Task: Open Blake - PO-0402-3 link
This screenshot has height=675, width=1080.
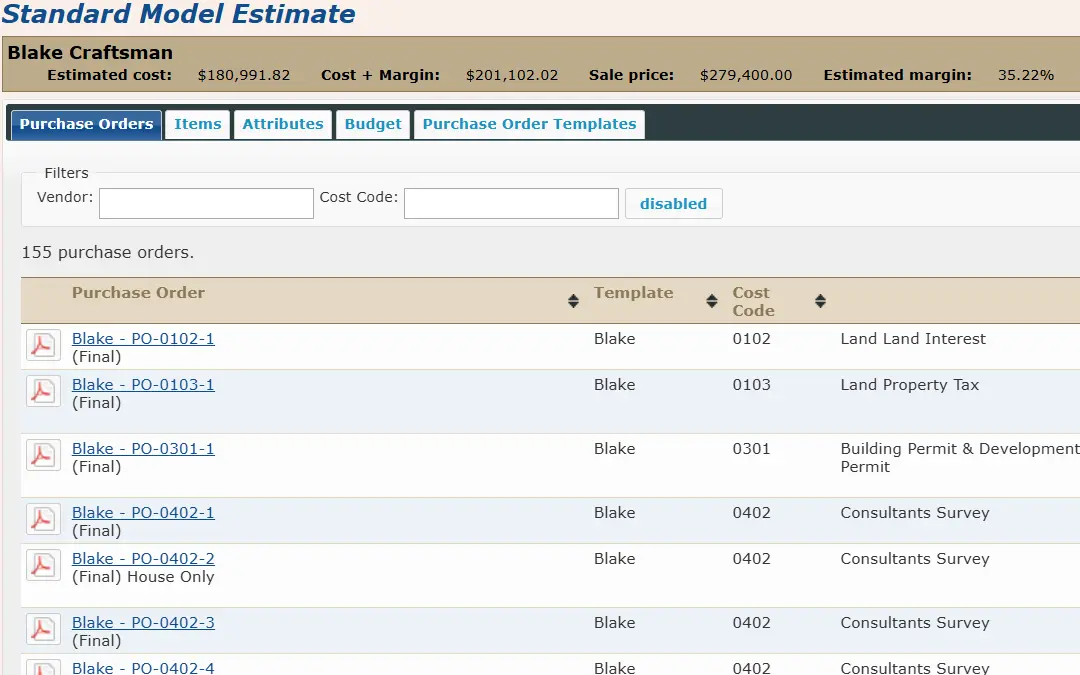Action: tap(143, 623)
